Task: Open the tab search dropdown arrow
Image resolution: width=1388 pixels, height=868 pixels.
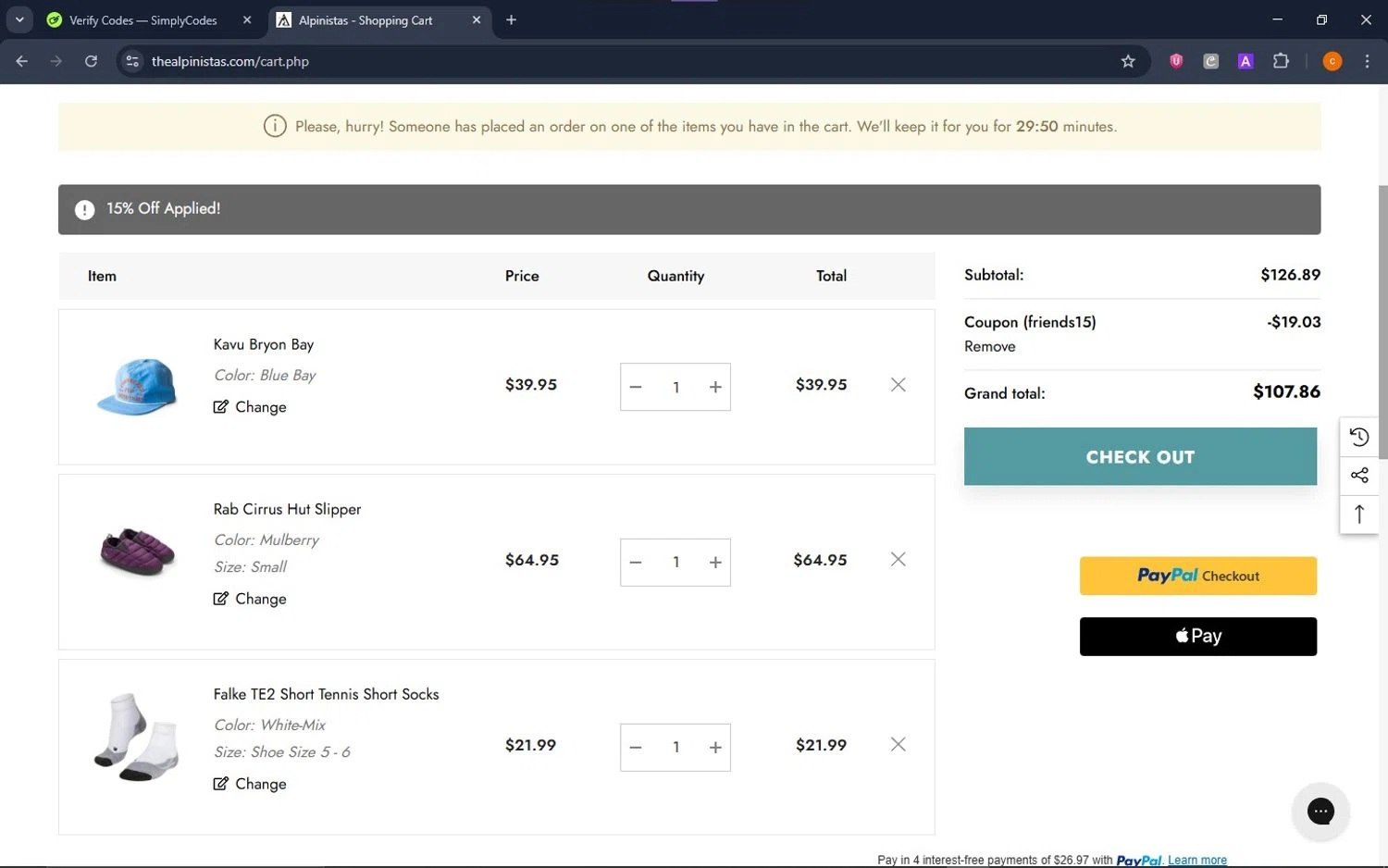Action: [x=19, y=19]
